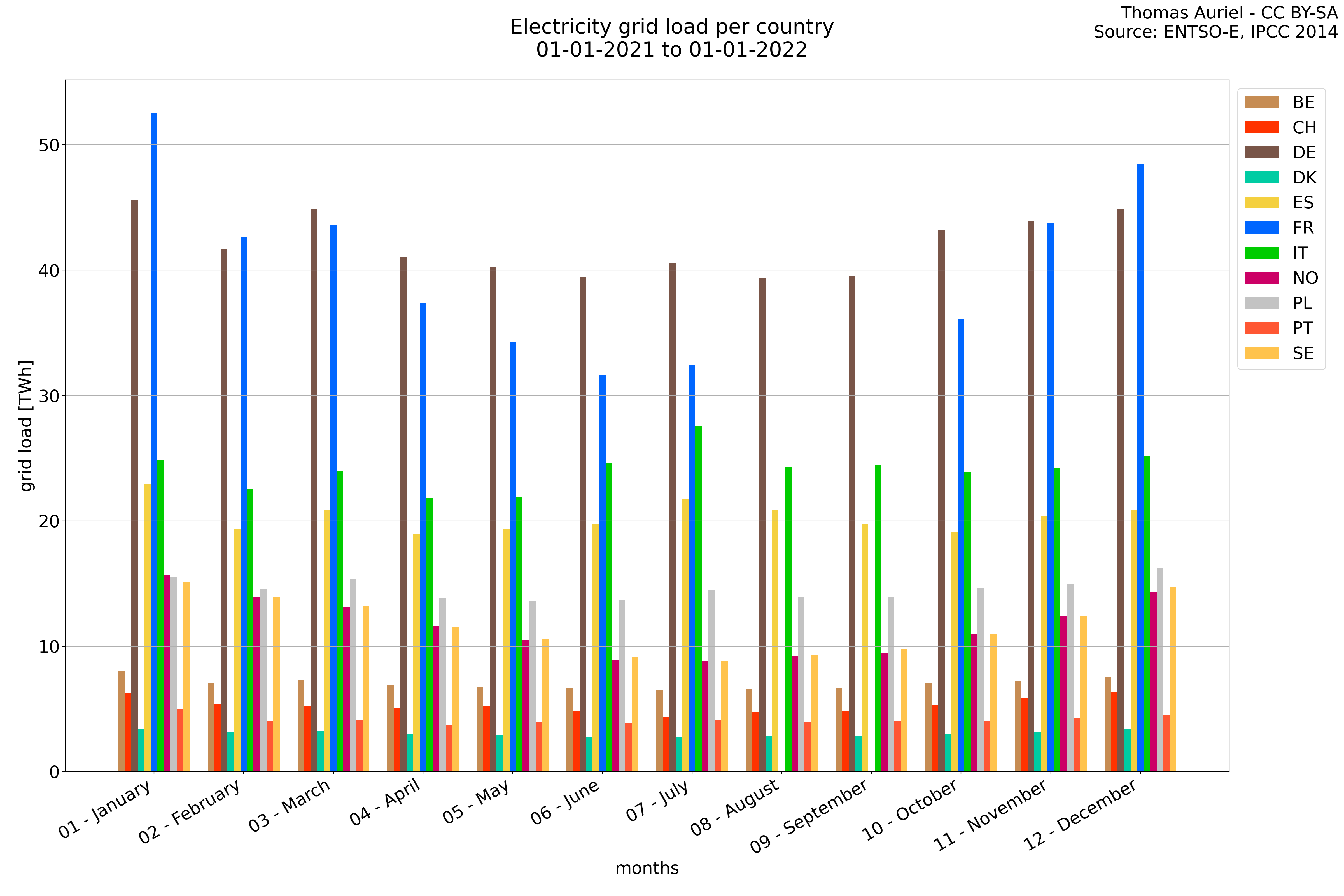The height and width of the screenshot is (896, 1344).
Task: Click the CH legend color swatch
Action: tap(1261, 127)
